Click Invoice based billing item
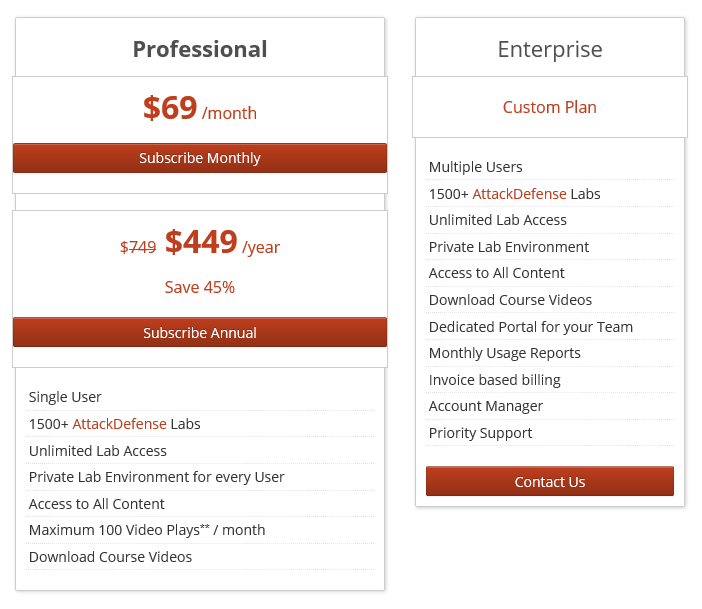 (x=494, y=380)
